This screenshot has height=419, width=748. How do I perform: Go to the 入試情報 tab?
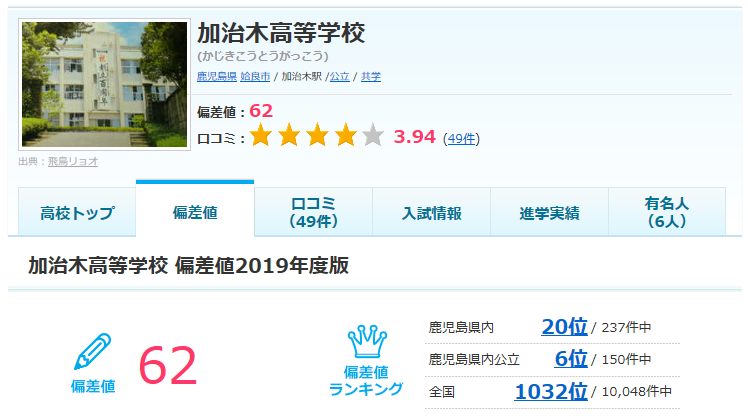(432, 212)
